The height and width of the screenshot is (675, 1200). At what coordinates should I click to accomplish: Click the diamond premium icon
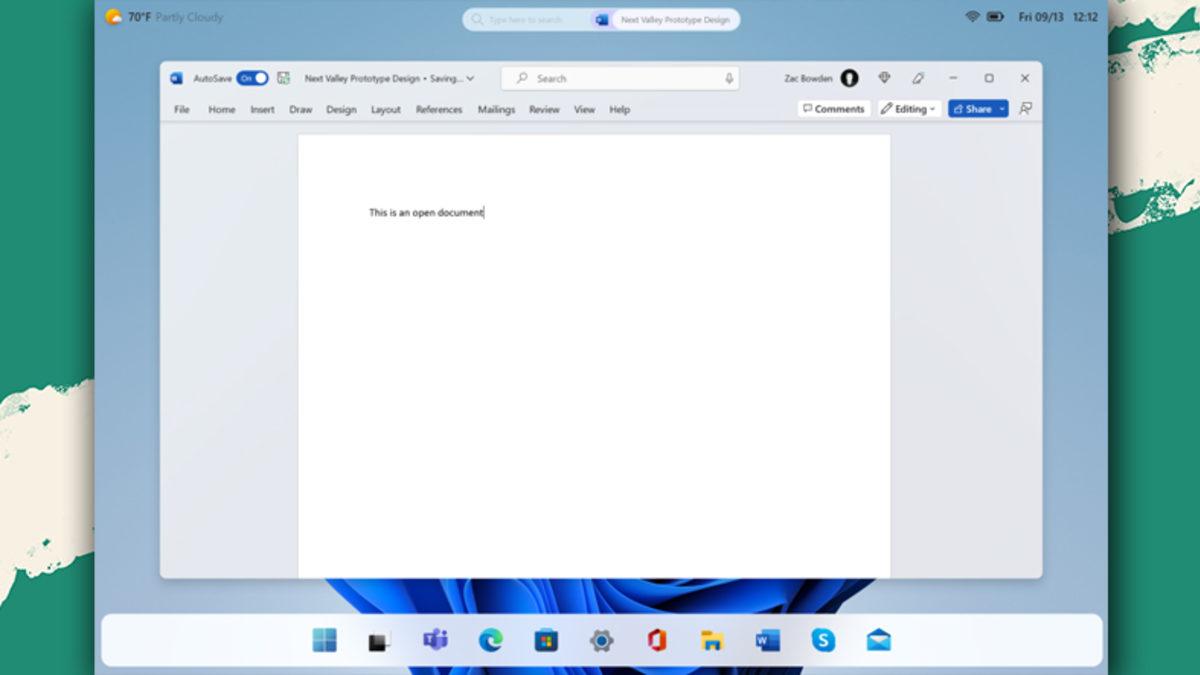pos(884,78)
